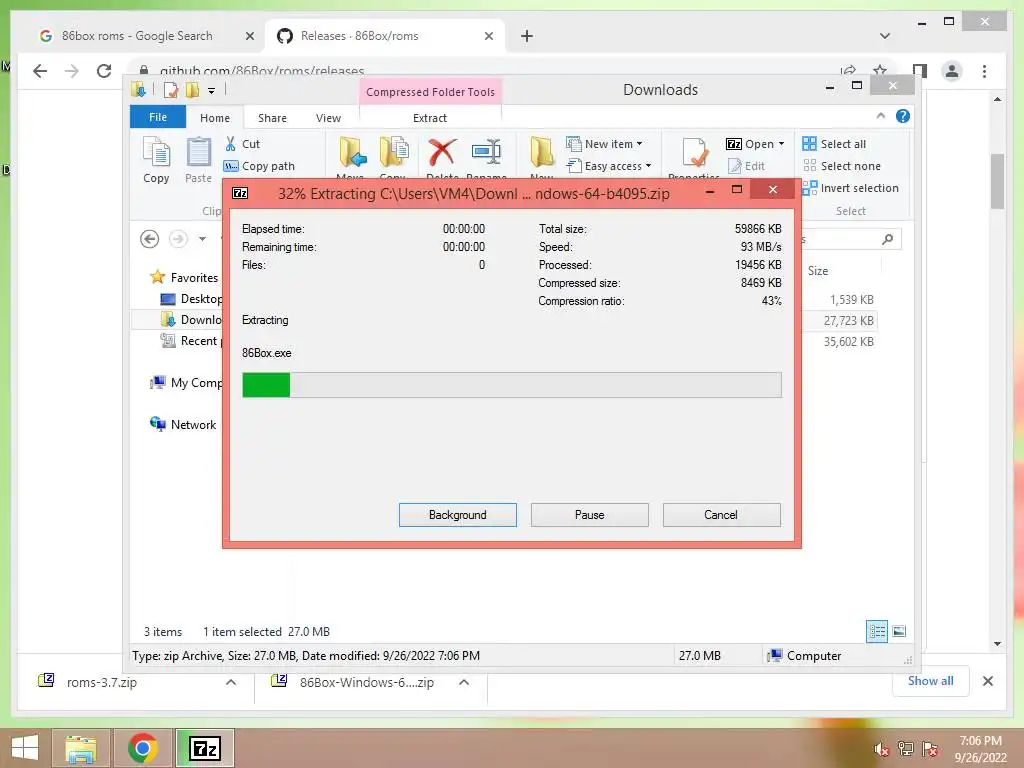The image size is (1024, 768).
Task: Click muted volume tray icon
Action: coord(881,749)
